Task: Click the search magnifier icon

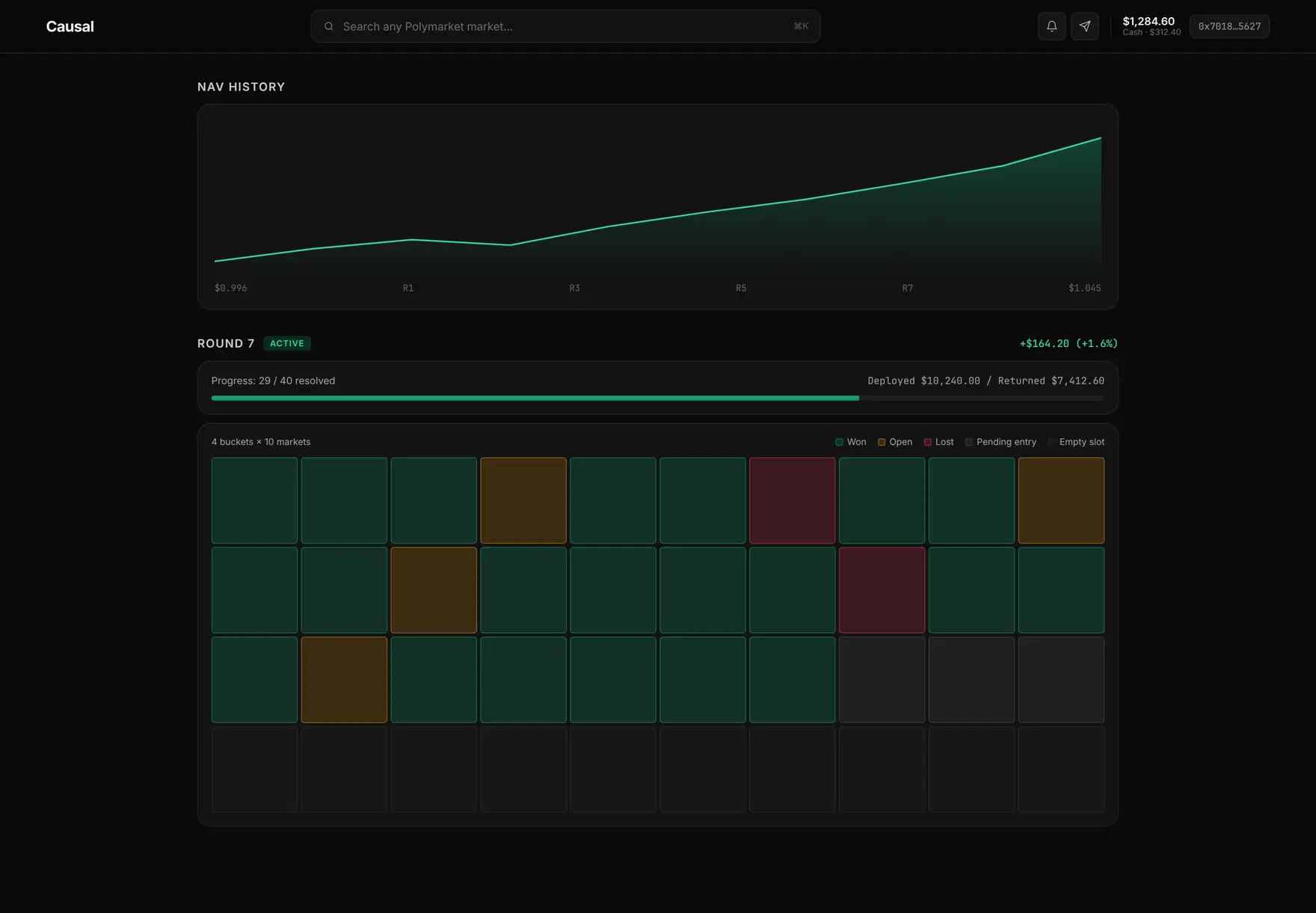Action: (x=328, y=26)
